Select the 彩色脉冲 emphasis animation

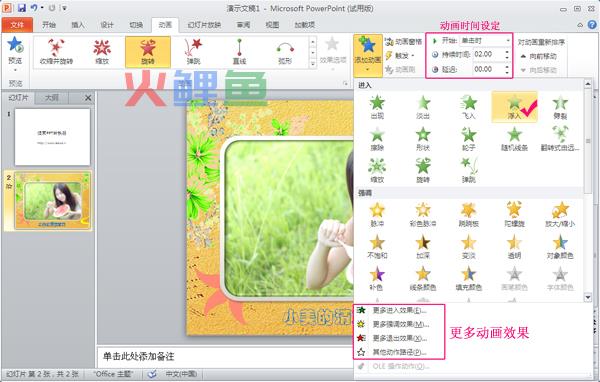pyautogui.click(x=423, y=214)
